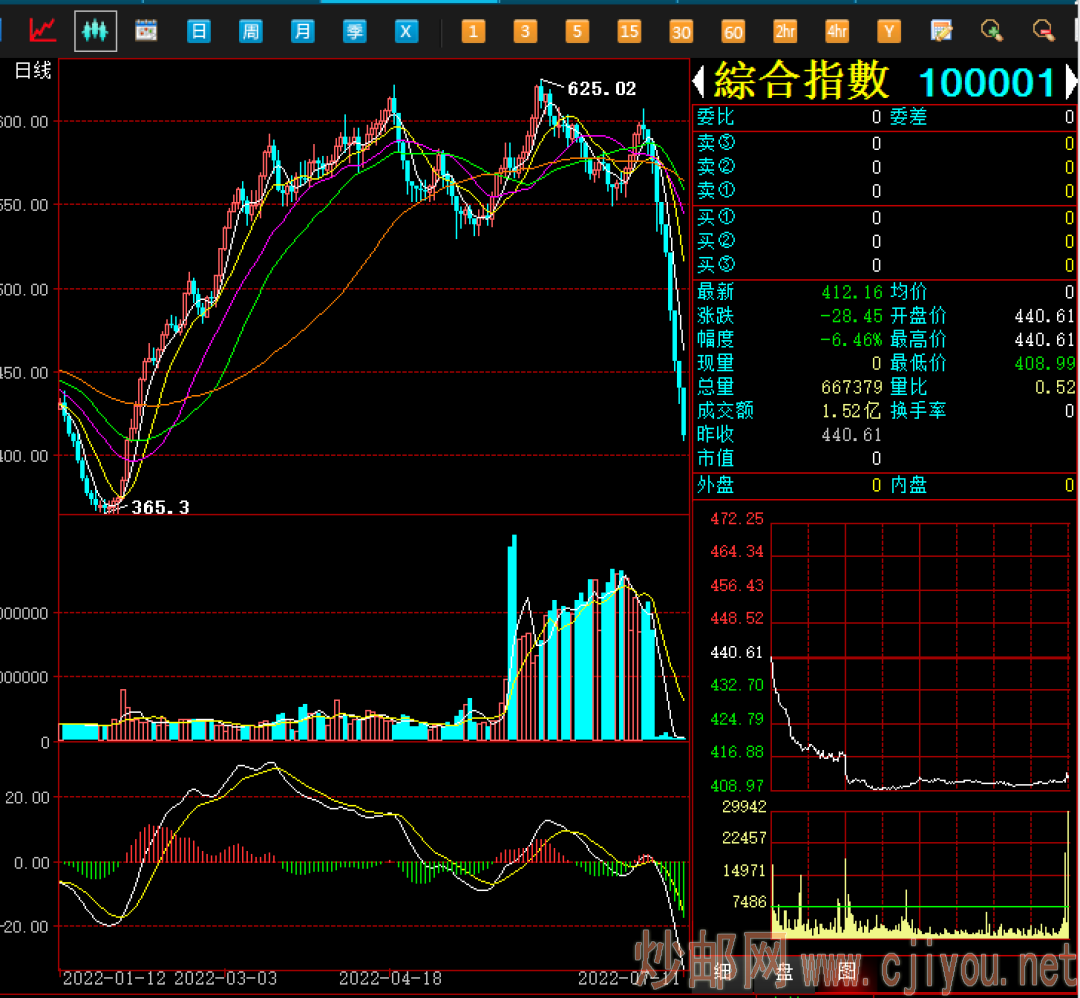Image resolution: width=1080 pixels, height=998 pixels.
Task: Click the 625.02 high price marker
Action: coord(601,89)
